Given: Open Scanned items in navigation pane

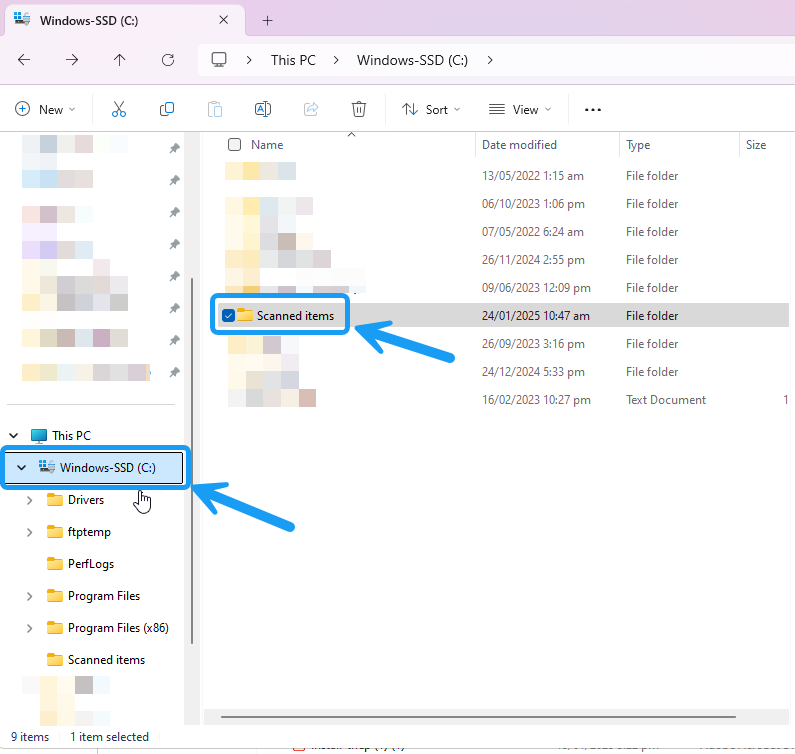Looking at the screenshot, I should tap(106, 660).
